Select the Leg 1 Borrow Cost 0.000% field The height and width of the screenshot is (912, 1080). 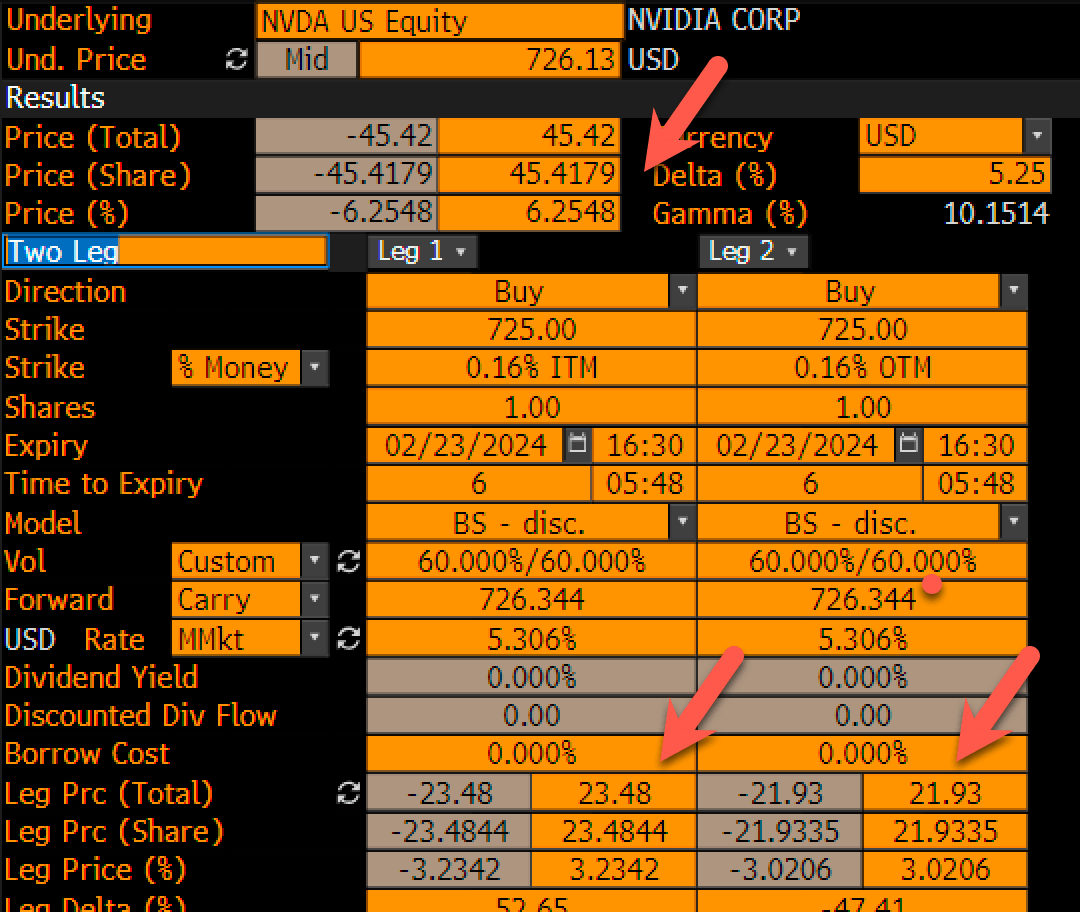tap(531, 753)
